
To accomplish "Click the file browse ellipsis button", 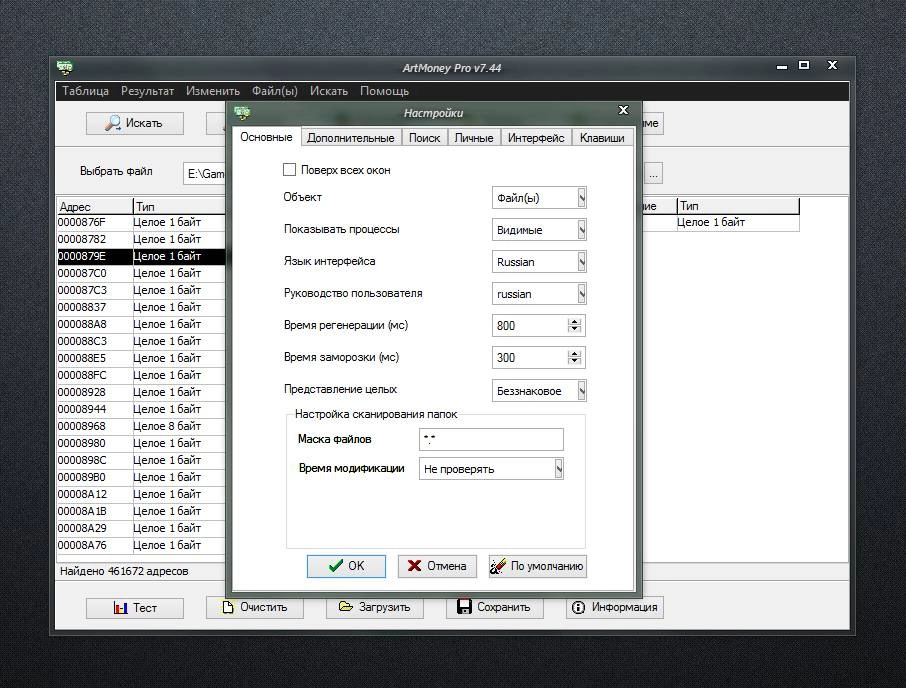I will pos(653,173).
